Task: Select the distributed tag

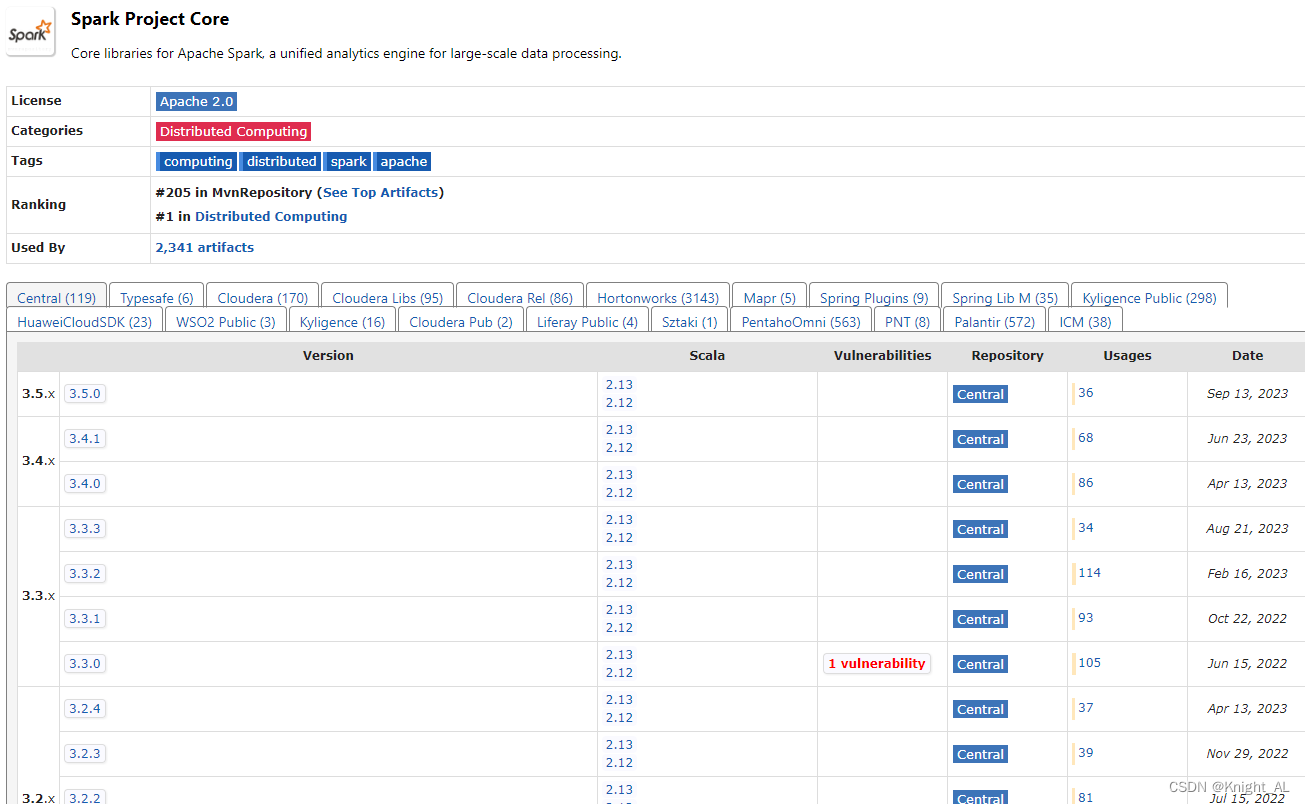Action: coord(280,161)
